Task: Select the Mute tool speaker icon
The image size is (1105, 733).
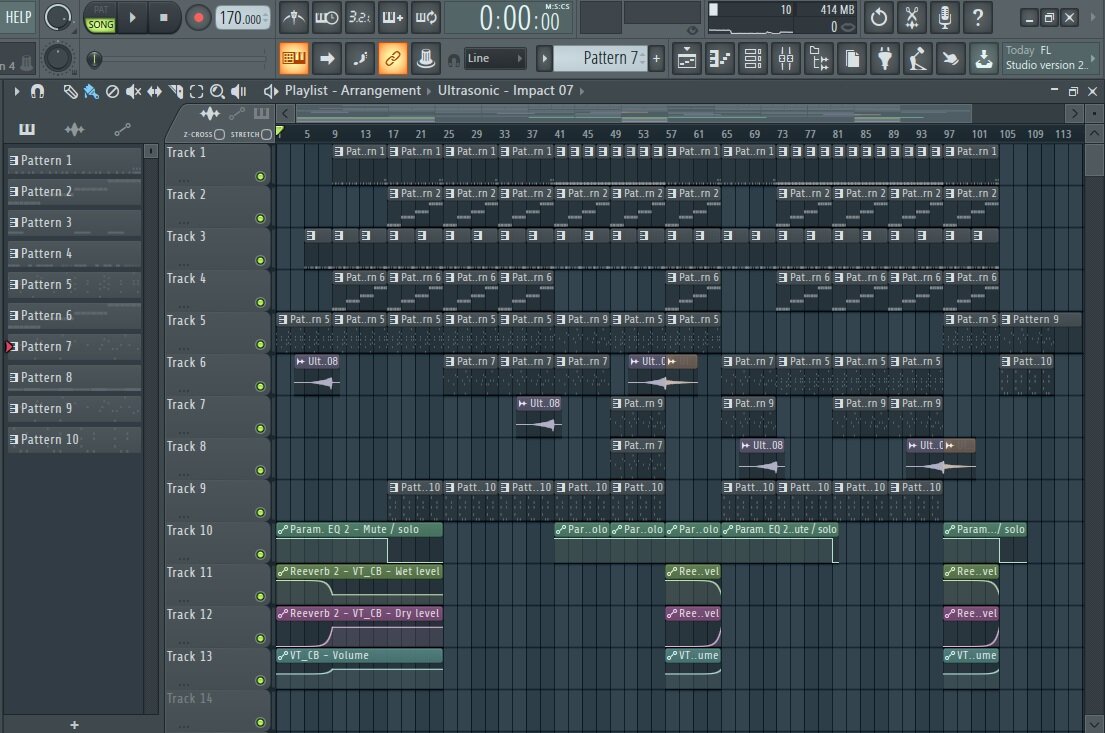Action: pos(133,91)
